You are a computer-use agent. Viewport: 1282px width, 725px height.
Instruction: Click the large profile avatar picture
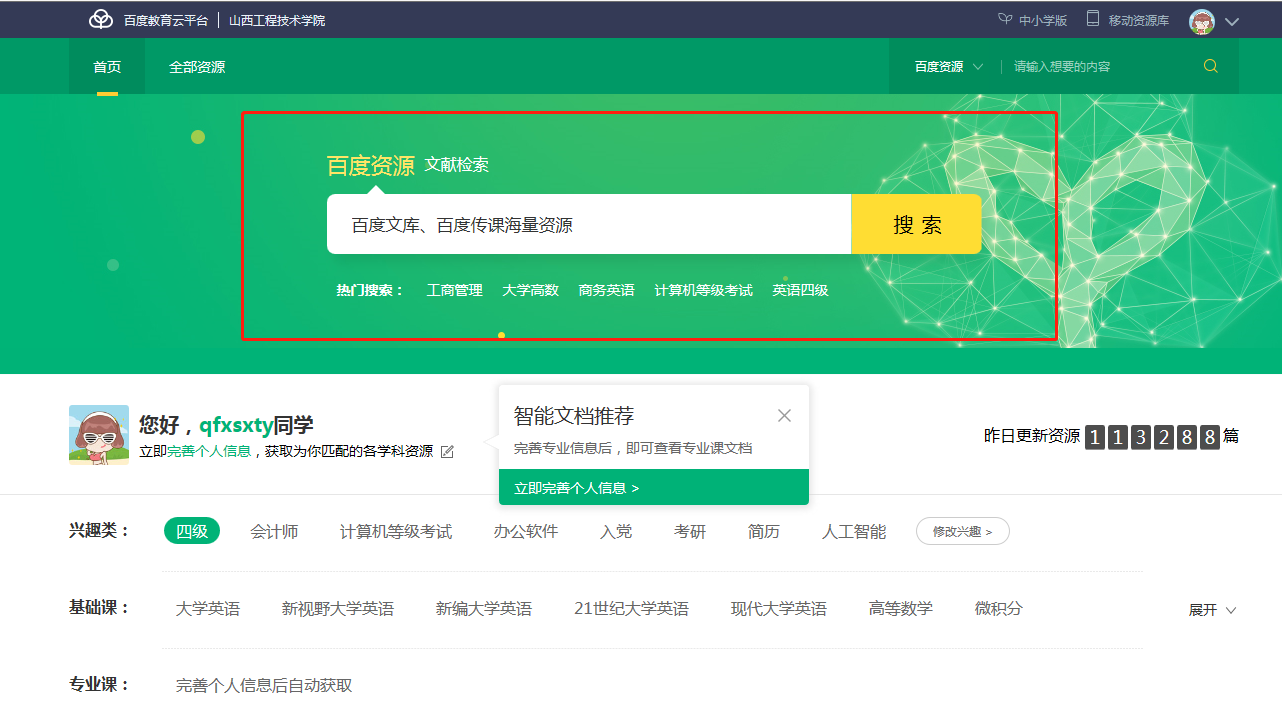pyautogui.click(x=99, y=434)
